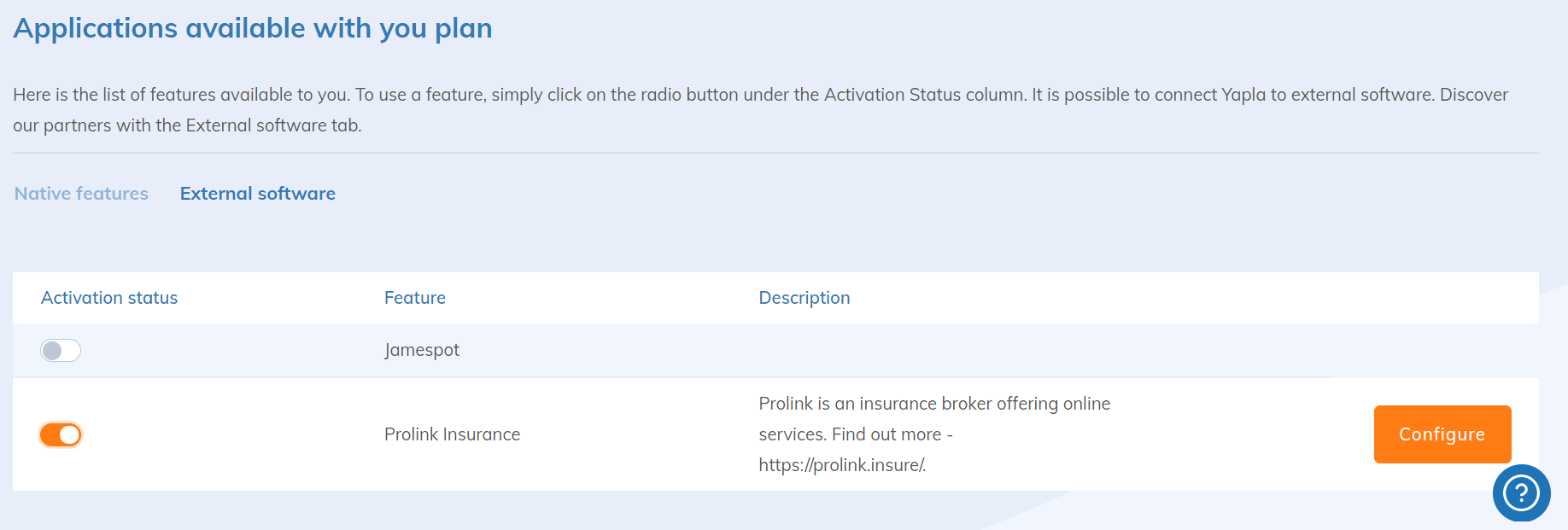Select the Prolink Insurance feature name
1568x530 pixels.
point(452,434)
